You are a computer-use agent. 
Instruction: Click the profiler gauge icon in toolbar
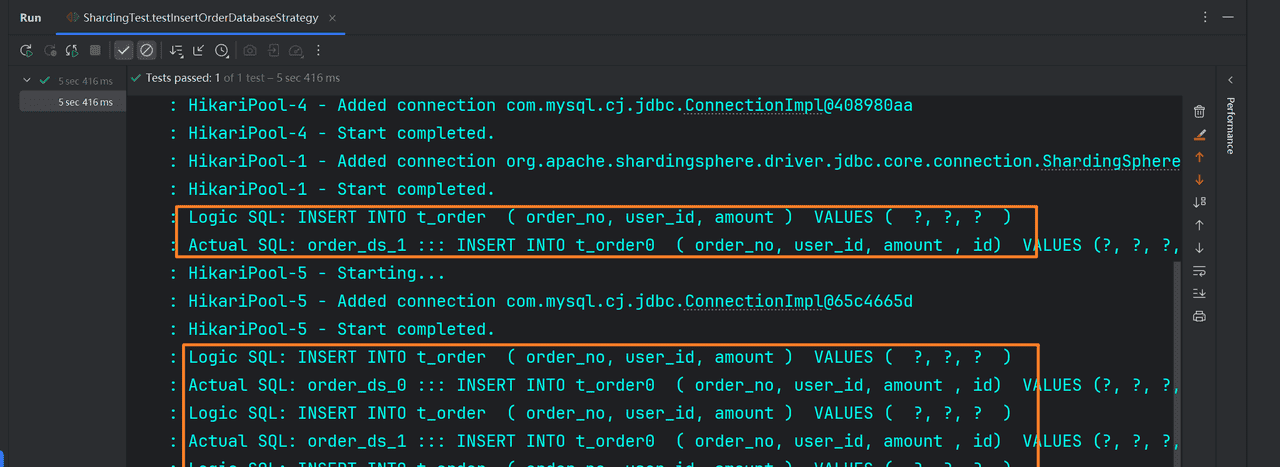[x=296, y=50]
